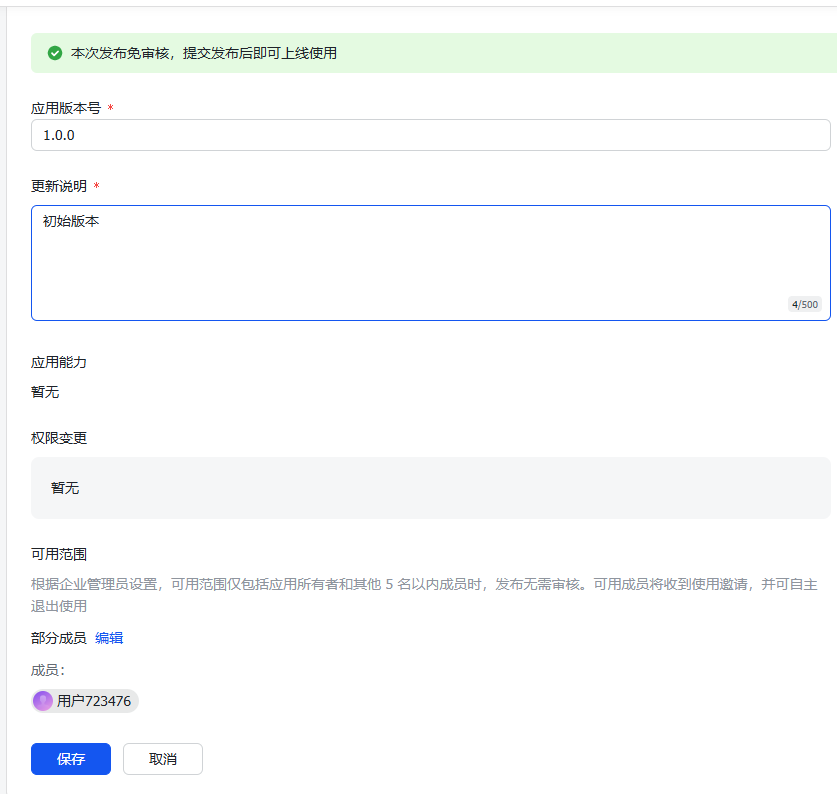The image size is (837, 794).
Task: Click the purple avatar of 用户723476
Action: tap(43, 701)
